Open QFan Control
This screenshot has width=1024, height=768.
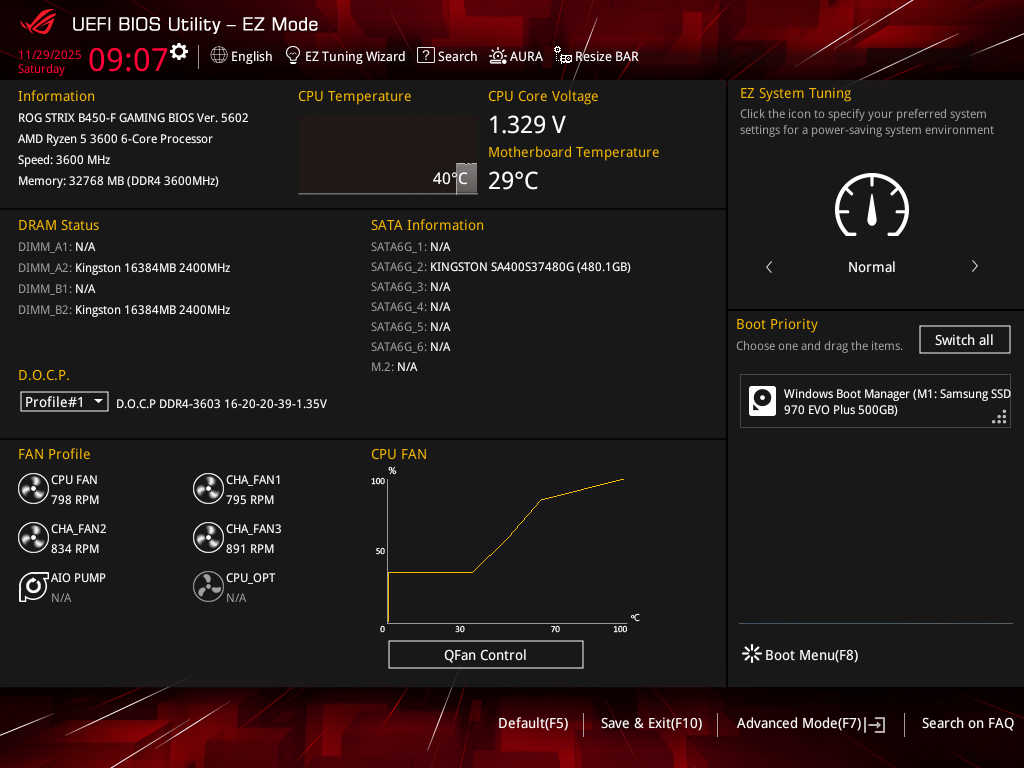coord(485,655)
